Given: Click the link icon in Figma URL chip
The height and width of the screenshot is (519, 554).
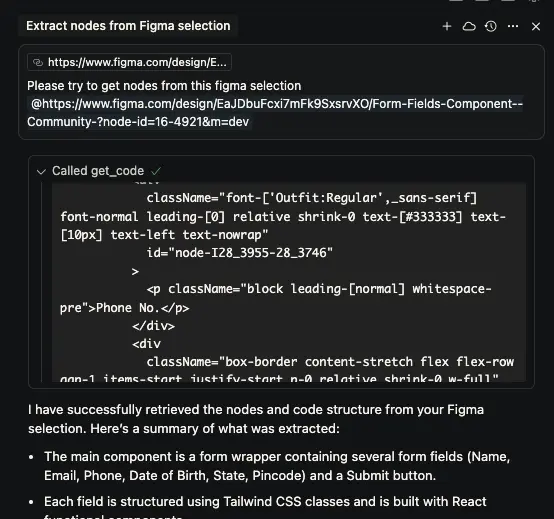Looking at the screenshot, I should [x=38, y=63].
